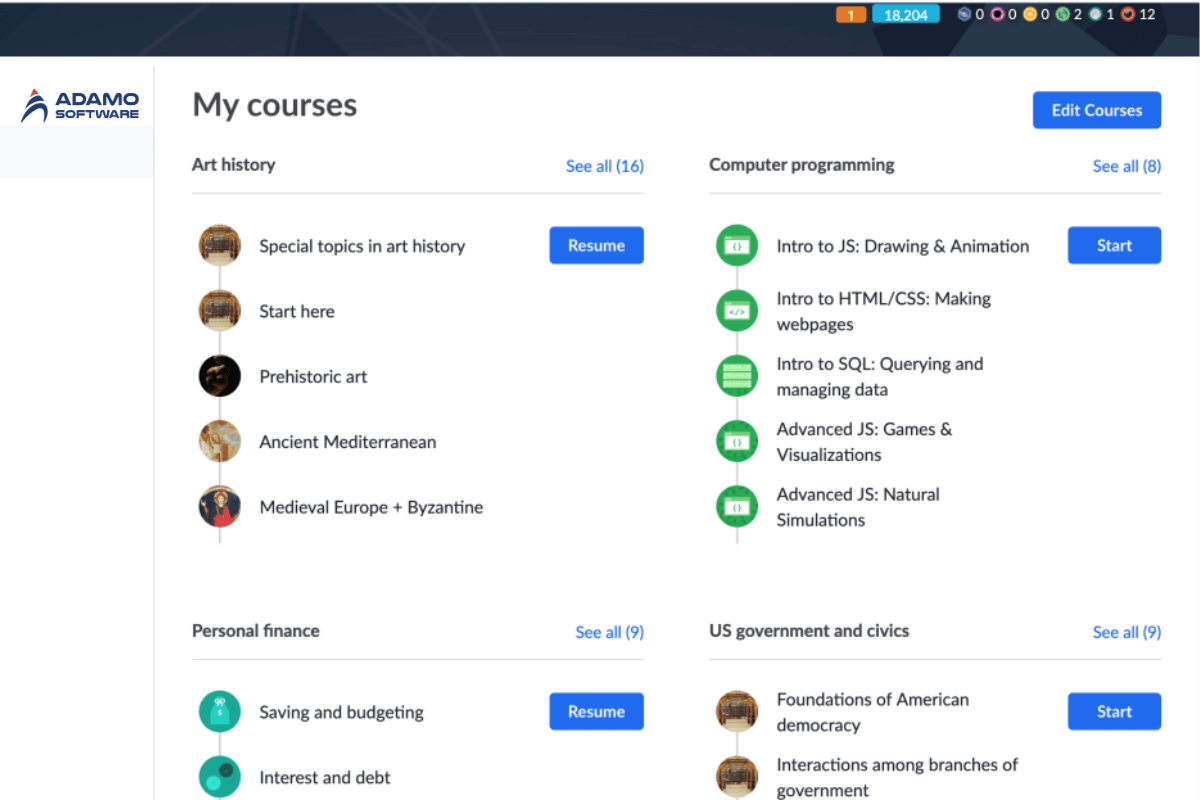The image size is (1200, 800).
Task: Click the Intro to JS course icon
Action: click(737, 246)
